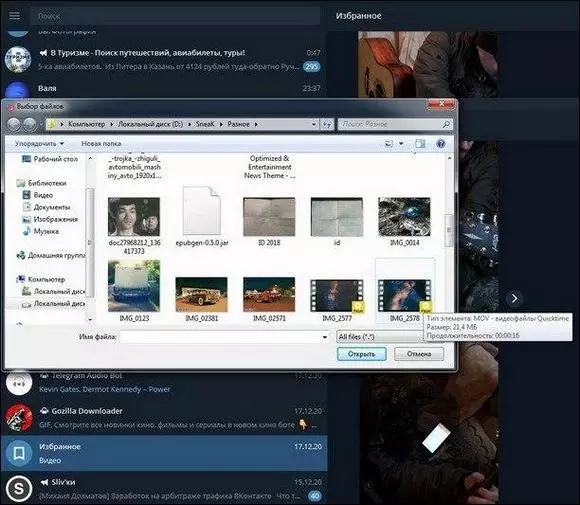This screenshot has height=505, width=580.
Task: Click the back arrow in file dialog
Action: [x=14, y=124]
